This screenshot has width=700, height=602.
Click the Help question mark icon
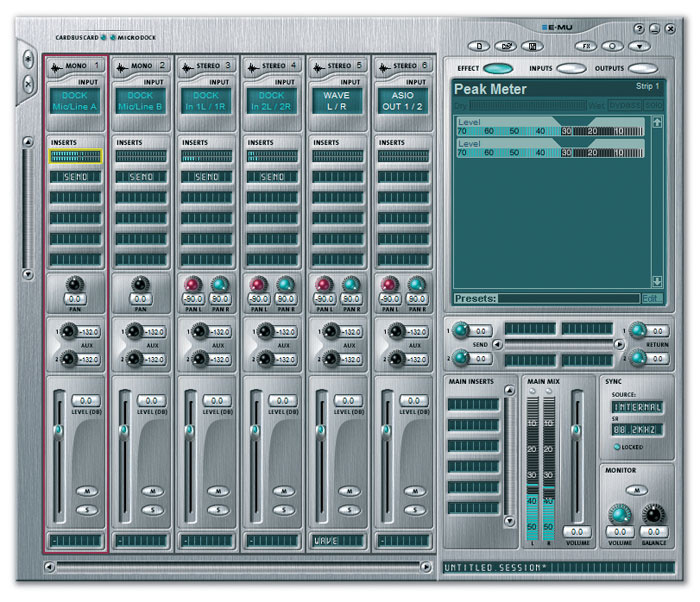pyautogui.click(x=637, y=29)
